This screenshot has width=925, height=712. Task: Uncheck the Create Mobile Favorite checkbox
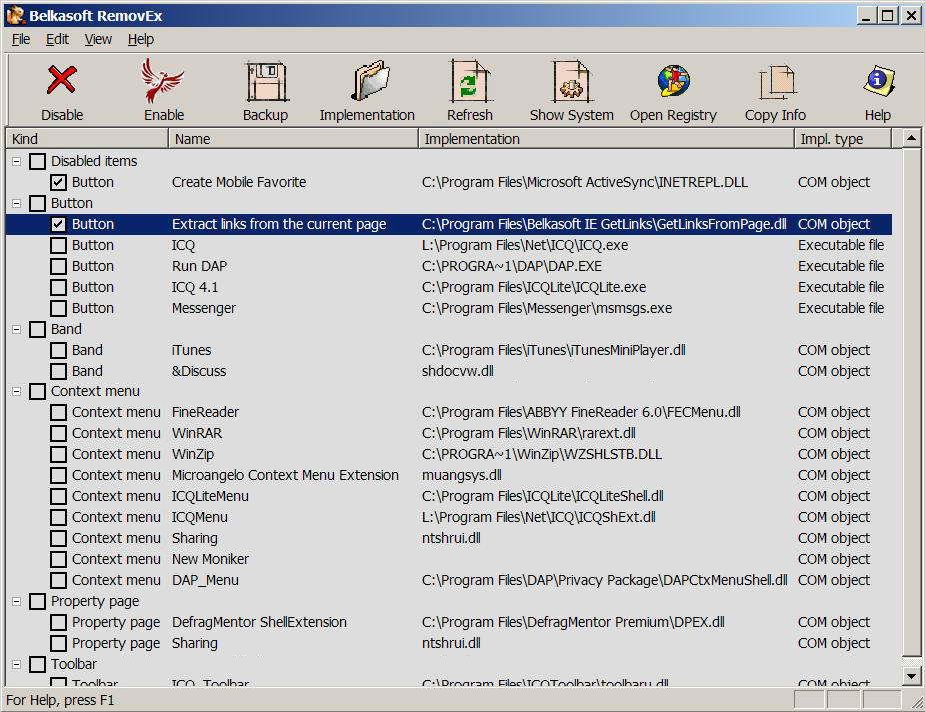point(58,182)
